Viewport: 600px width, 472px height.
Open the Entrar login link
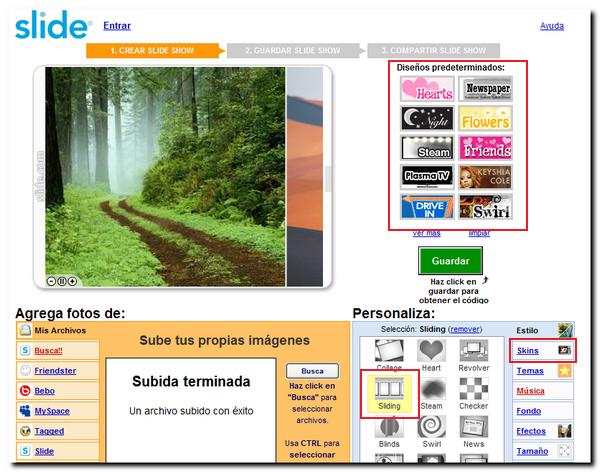coord(117,26)
